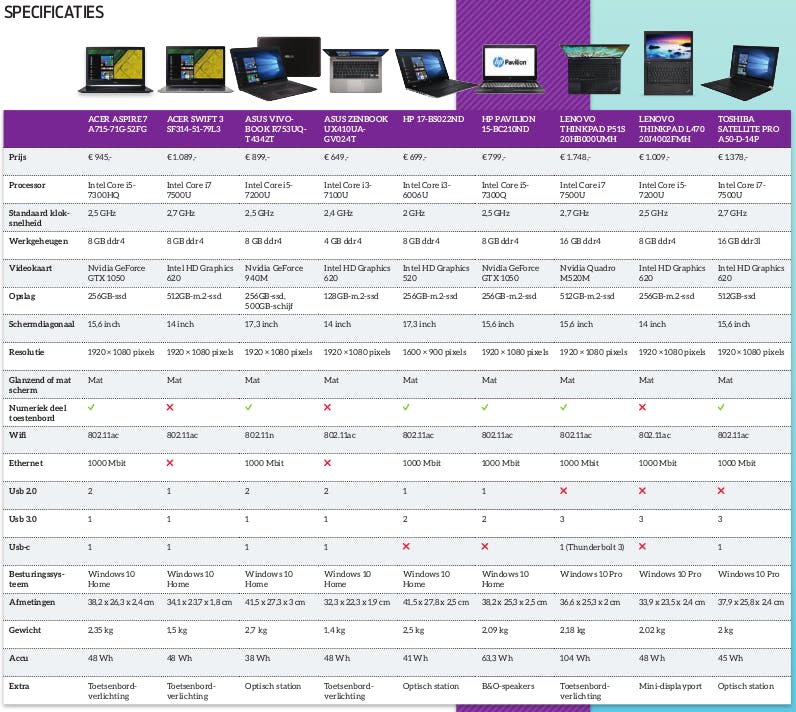
Task: Click the 104 Wh battery cell
Action: pyautogui.click(x=575, y=658)
